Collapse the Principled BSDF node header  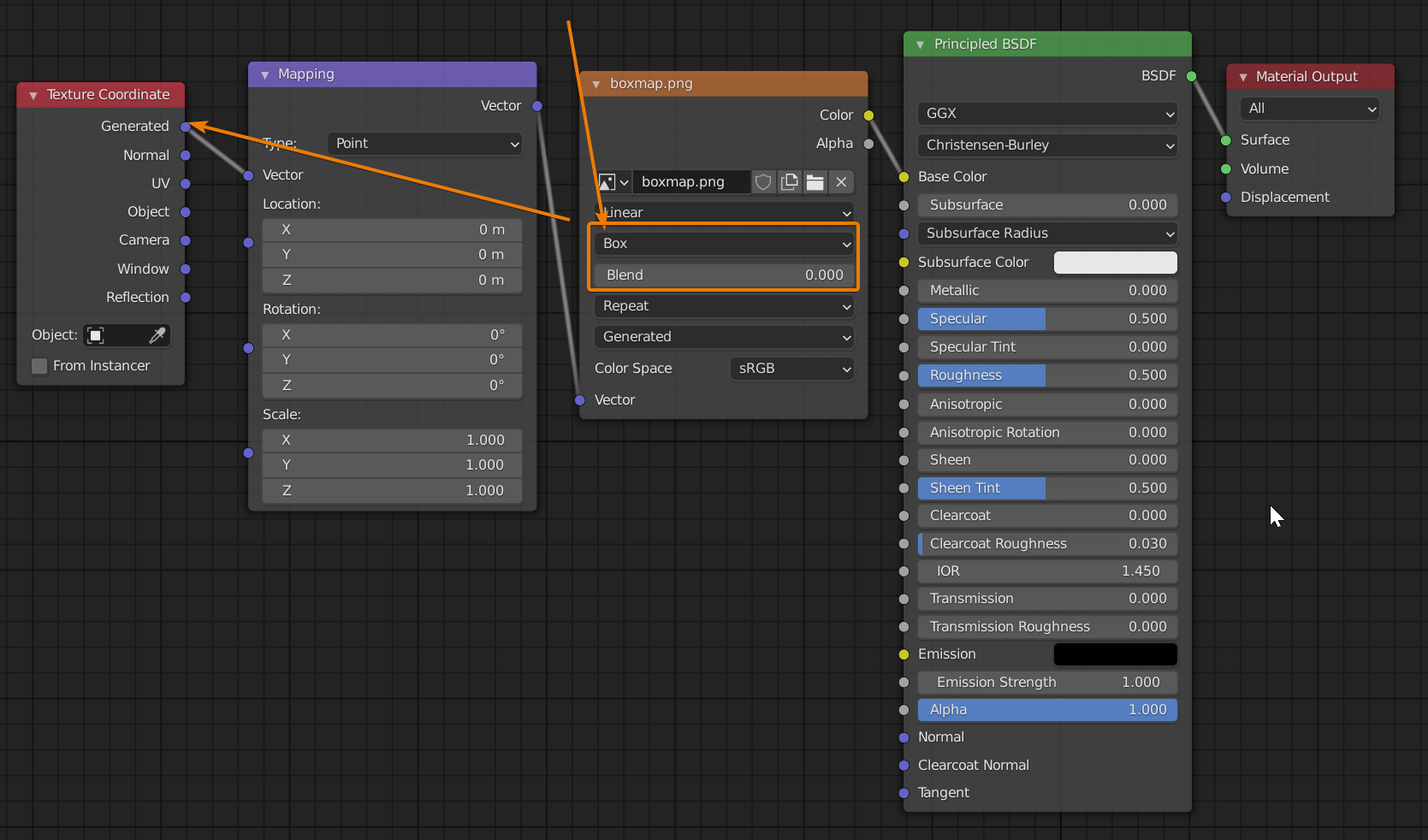click(920, 44)
